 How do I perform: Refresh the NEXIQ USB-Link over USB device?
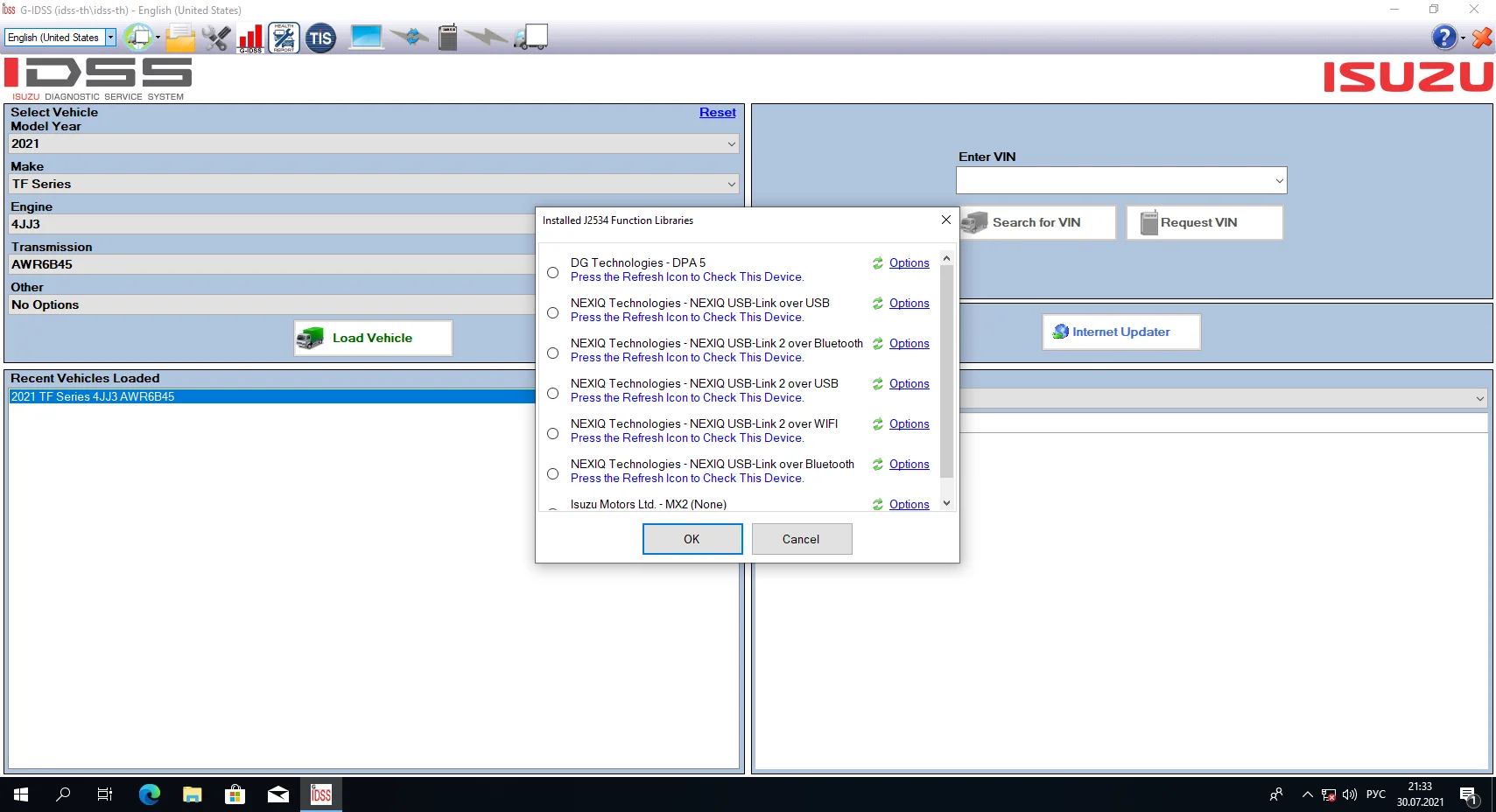pos(878,304)
